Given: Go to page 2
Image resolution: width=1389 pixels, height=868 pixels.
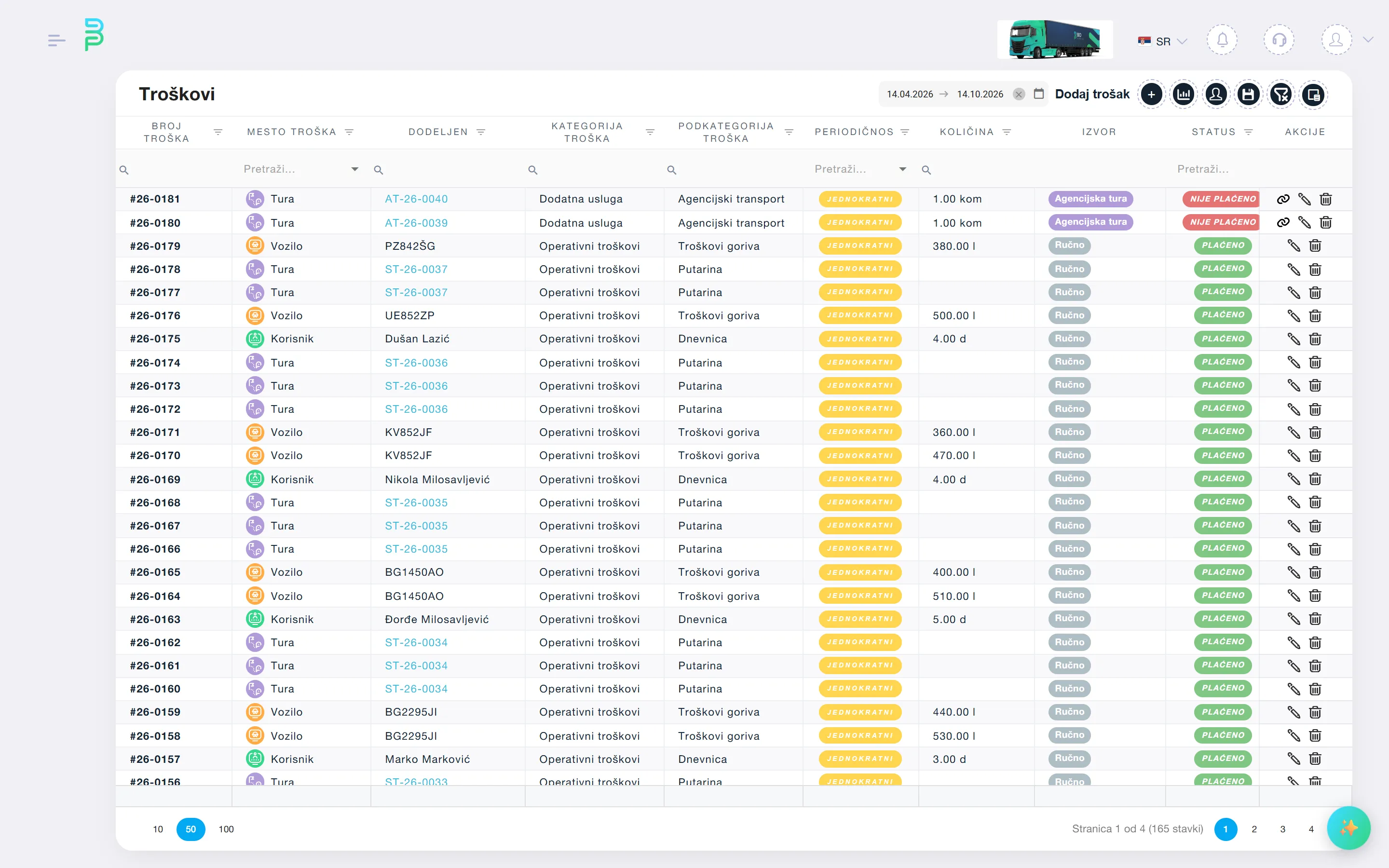Looking at the screenshot, I should 1254,829.
